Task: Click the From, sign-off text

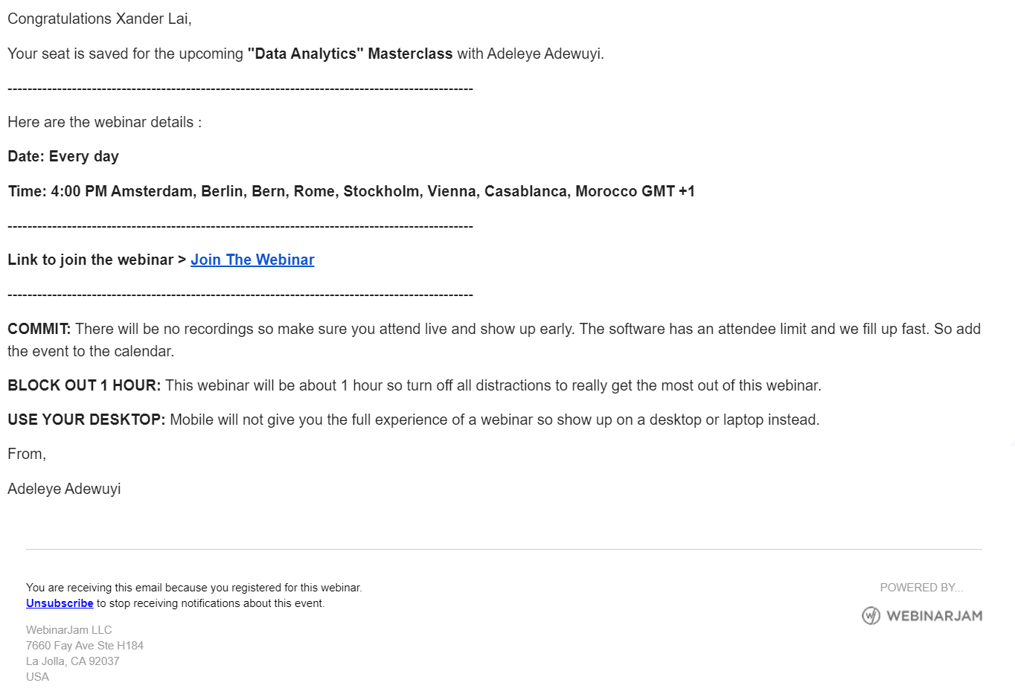Action: click(27, 454)
